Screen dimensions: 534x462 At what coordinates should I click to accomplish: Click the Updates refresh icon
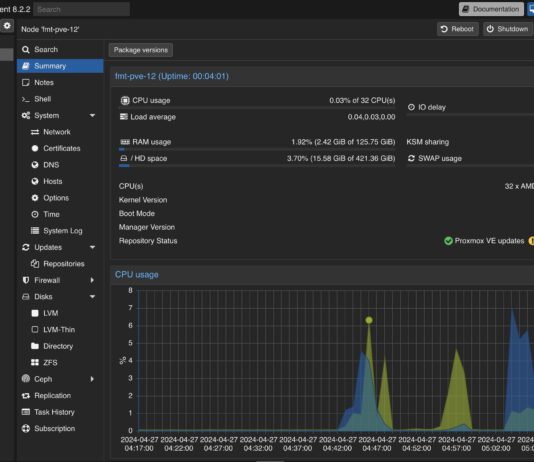(x=26, y=248)
